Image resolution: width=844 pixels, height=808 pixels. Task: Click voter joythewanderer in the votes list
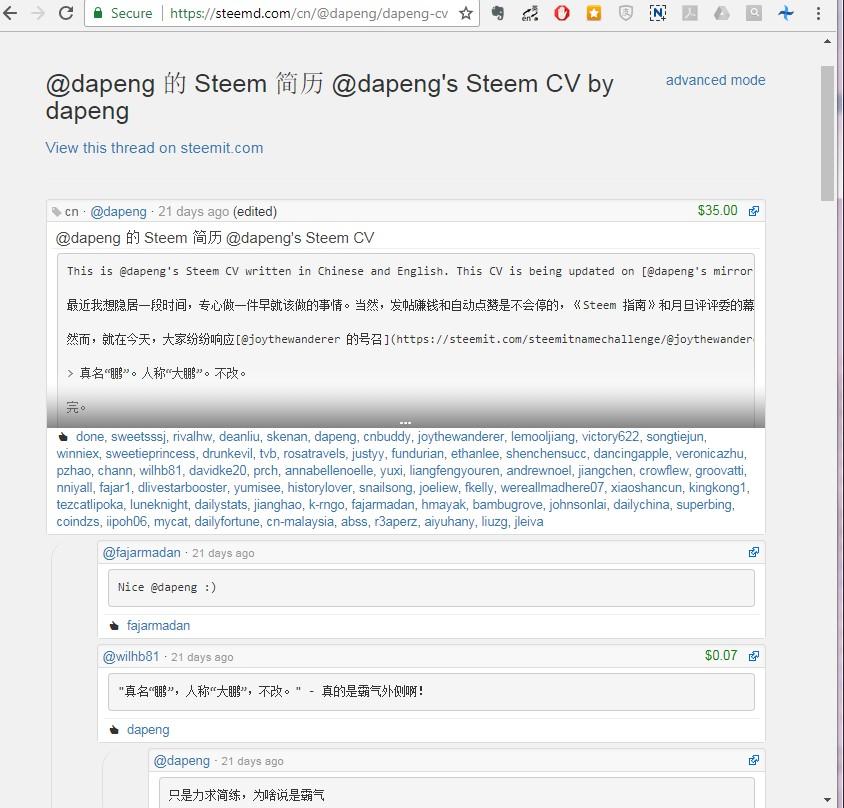click(461, 437)
